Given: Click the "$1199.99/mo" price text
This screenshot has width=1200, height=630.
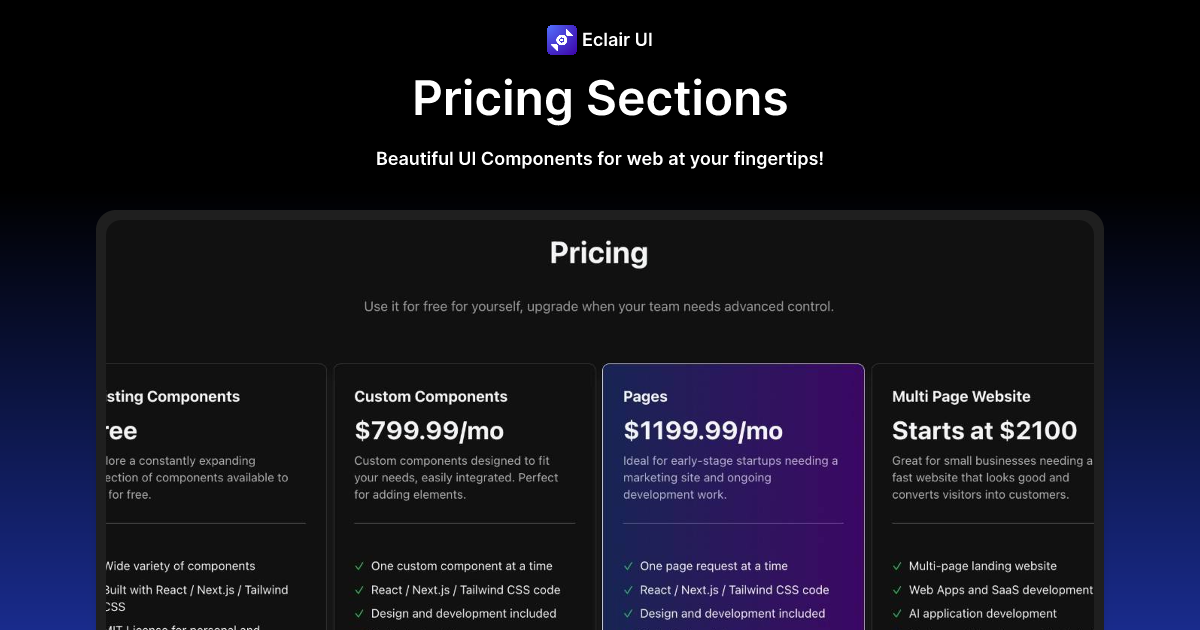Looking at the screenshot, I should click(703, 430).
